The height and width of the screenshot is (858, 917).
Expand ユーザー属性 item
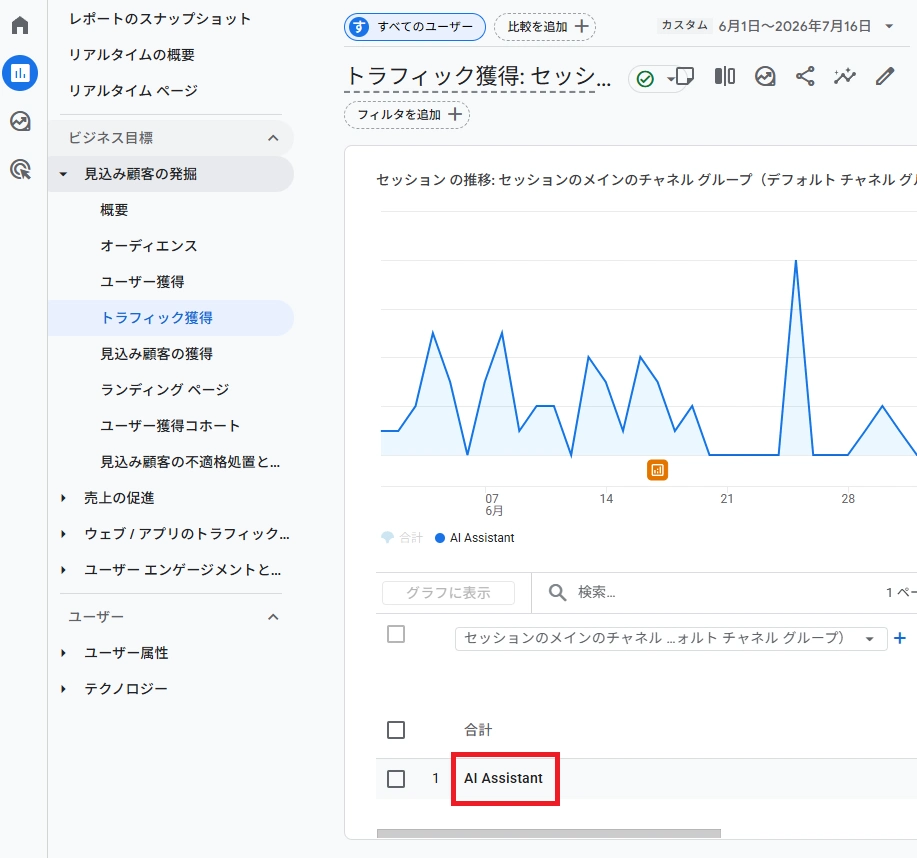(63, 653)
